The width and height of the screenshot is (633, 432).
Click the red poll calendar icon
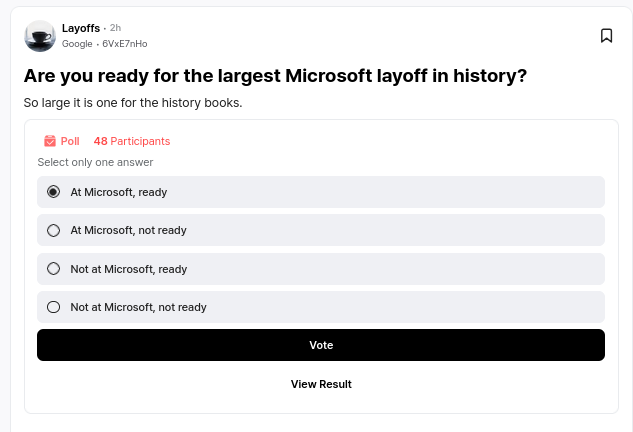[50, 141]
